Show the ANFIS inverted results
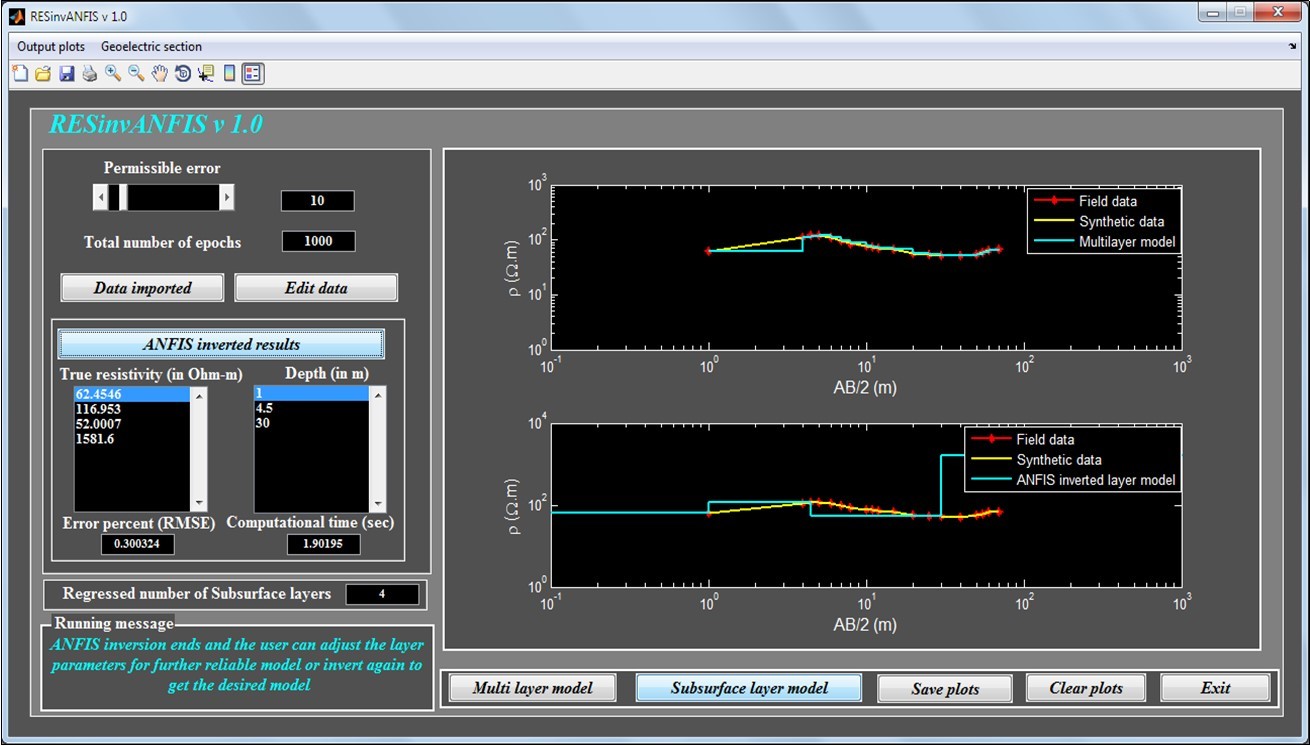Screen dimensions: 1310x746 220,343
